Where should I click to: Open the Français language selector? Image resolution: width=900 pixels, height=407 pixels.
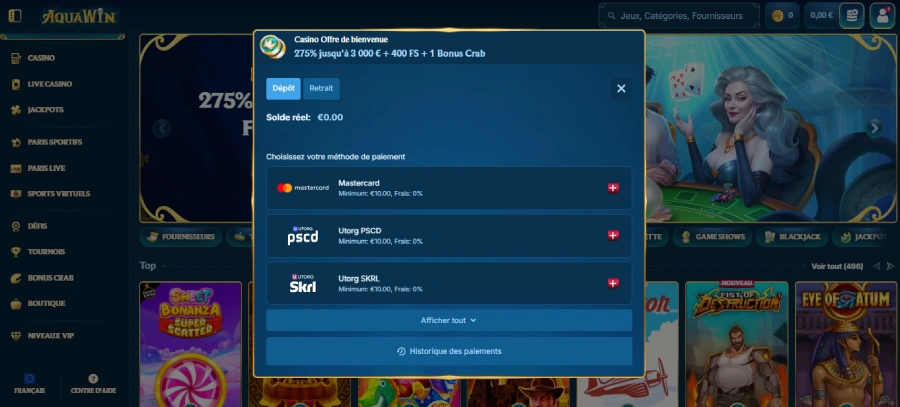29,384
